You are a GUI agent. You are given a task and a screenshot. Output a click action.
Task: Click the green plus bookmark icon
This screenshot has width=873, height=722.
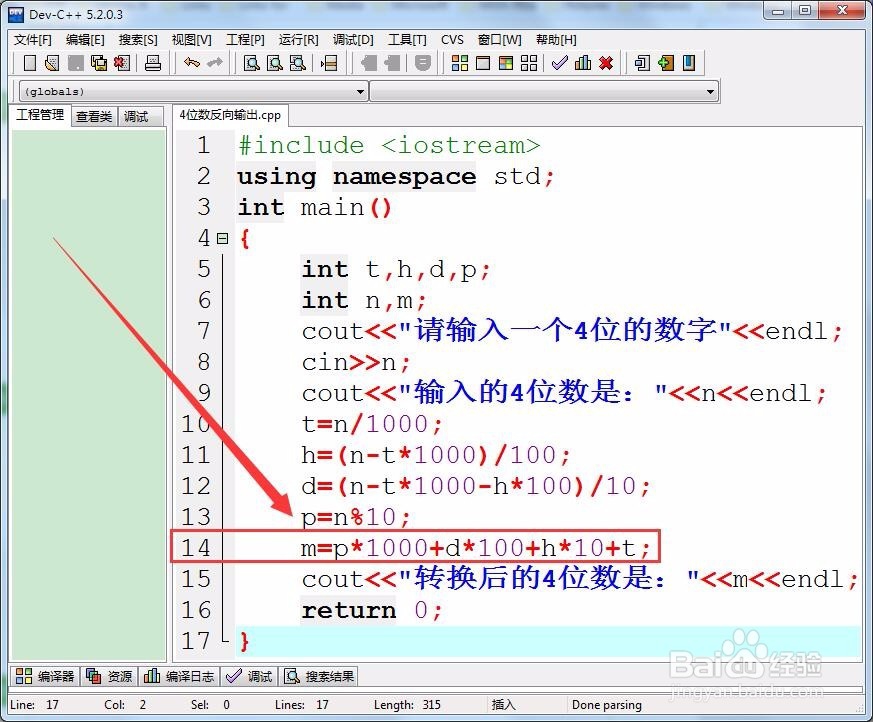coord(666,63)
